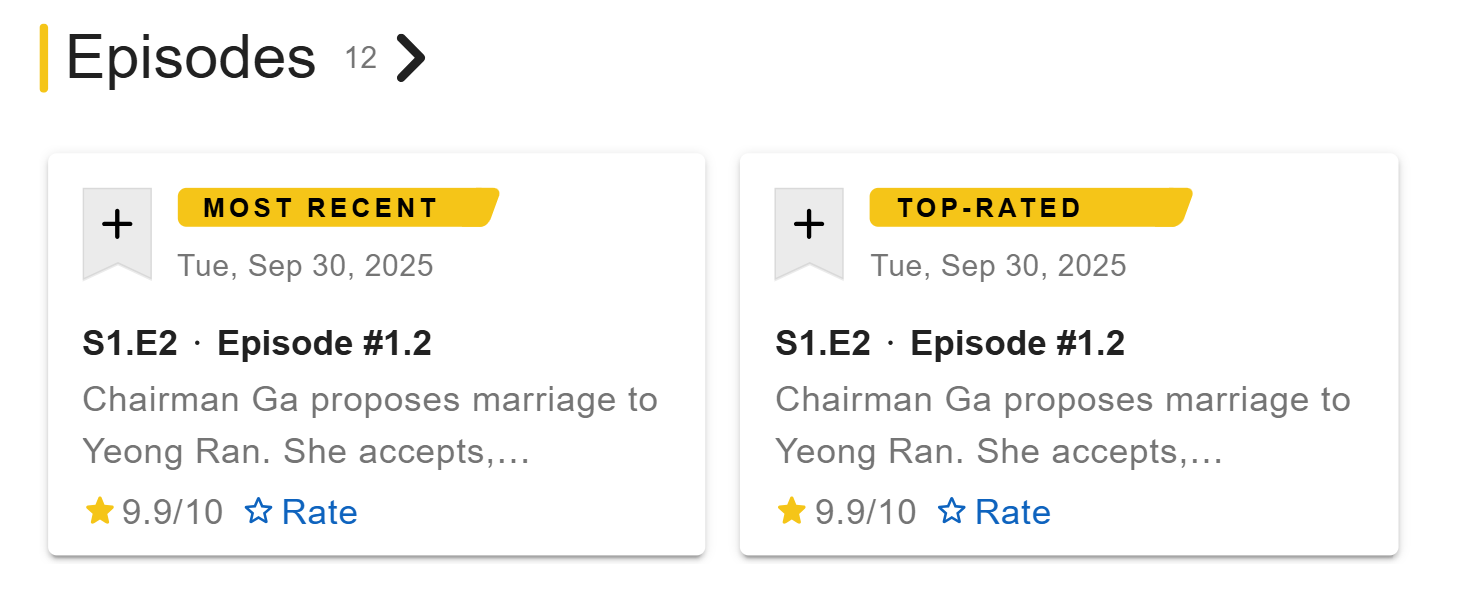
Task: Click the chevron arrow beside Episodes
Action: [410, 58]
